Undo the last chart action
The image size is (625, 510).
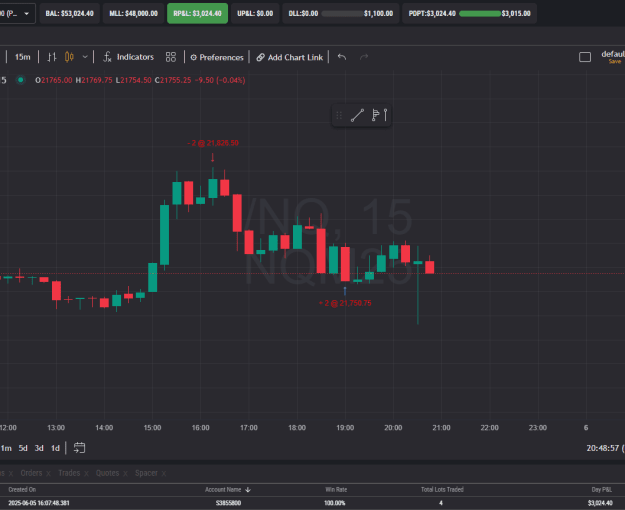coord(342,57)
